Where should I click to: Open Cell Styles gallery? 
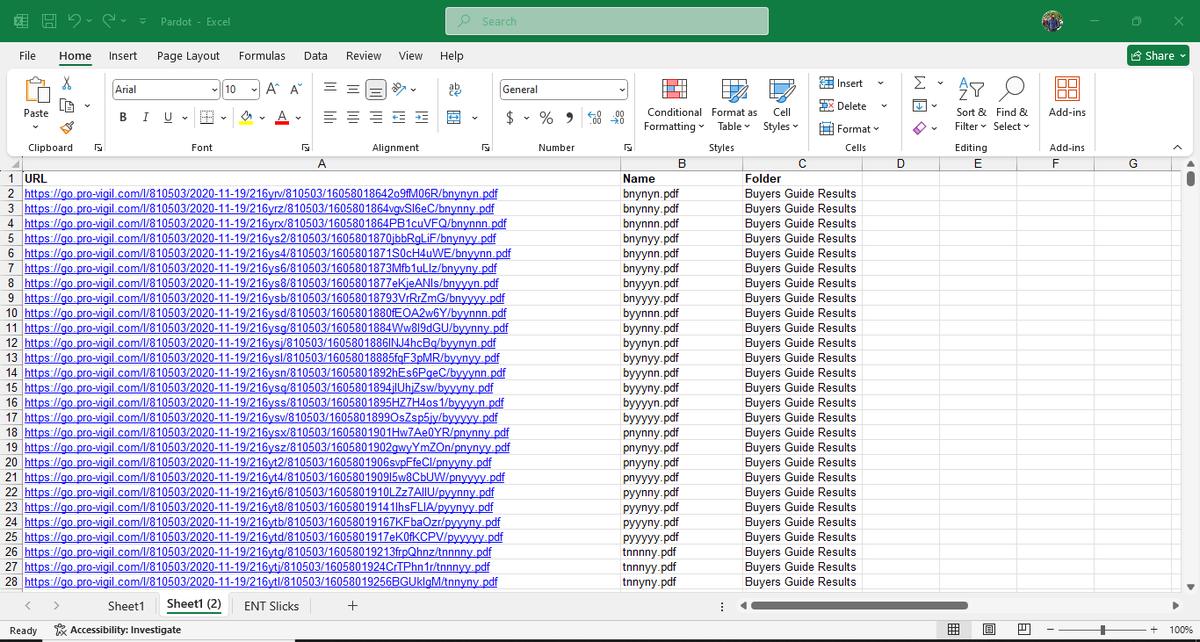click(x=782, y=104)
